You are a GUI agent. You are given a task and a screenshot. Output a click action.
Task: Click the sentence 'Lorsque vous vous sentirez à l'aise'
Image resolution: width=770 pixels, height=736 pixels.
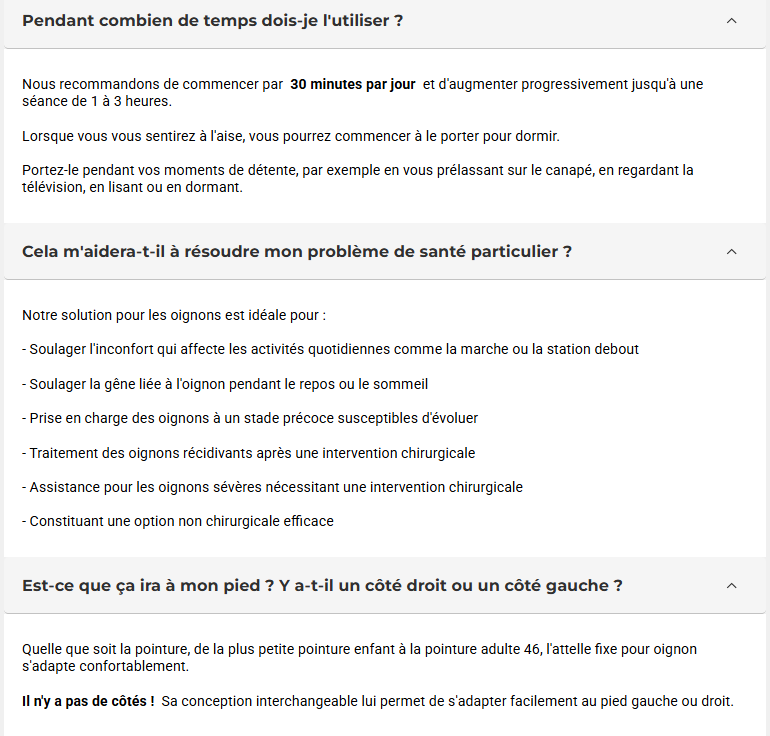pos(291,136)
